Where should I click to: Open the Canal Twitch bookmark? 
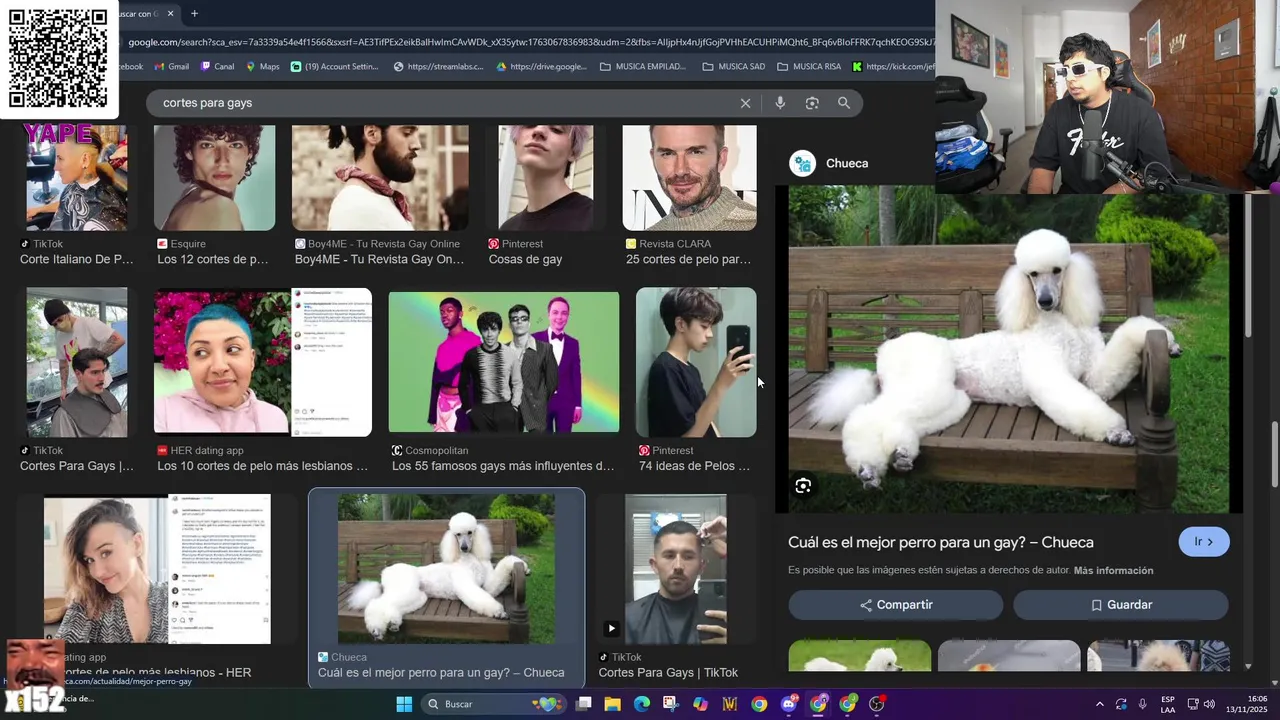click(217, 67)
